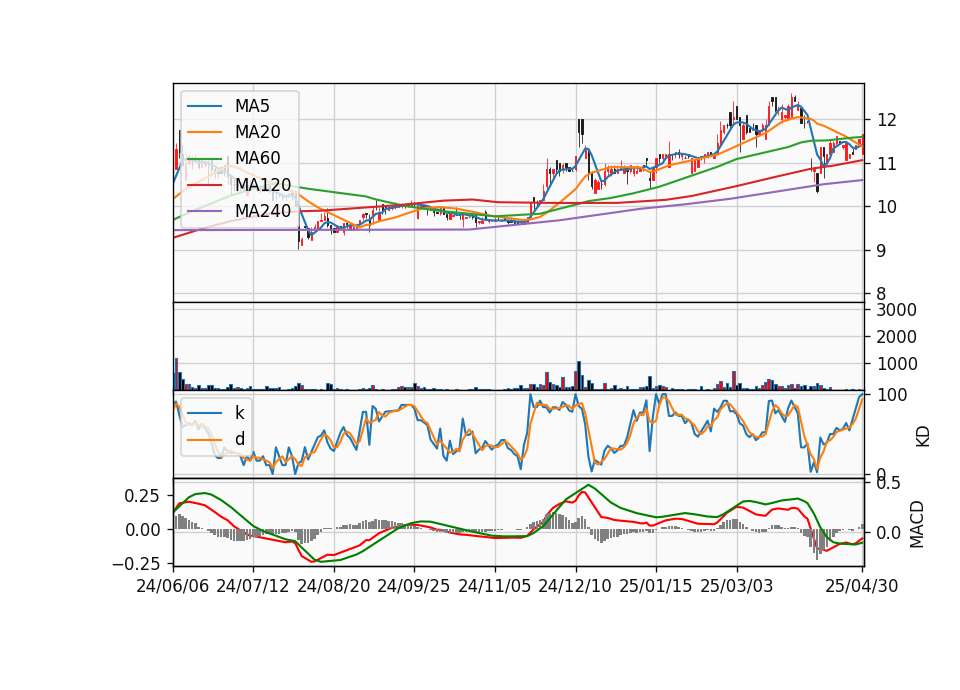
Task: Click the volume axis value 3000
Action: pos(896,310)
